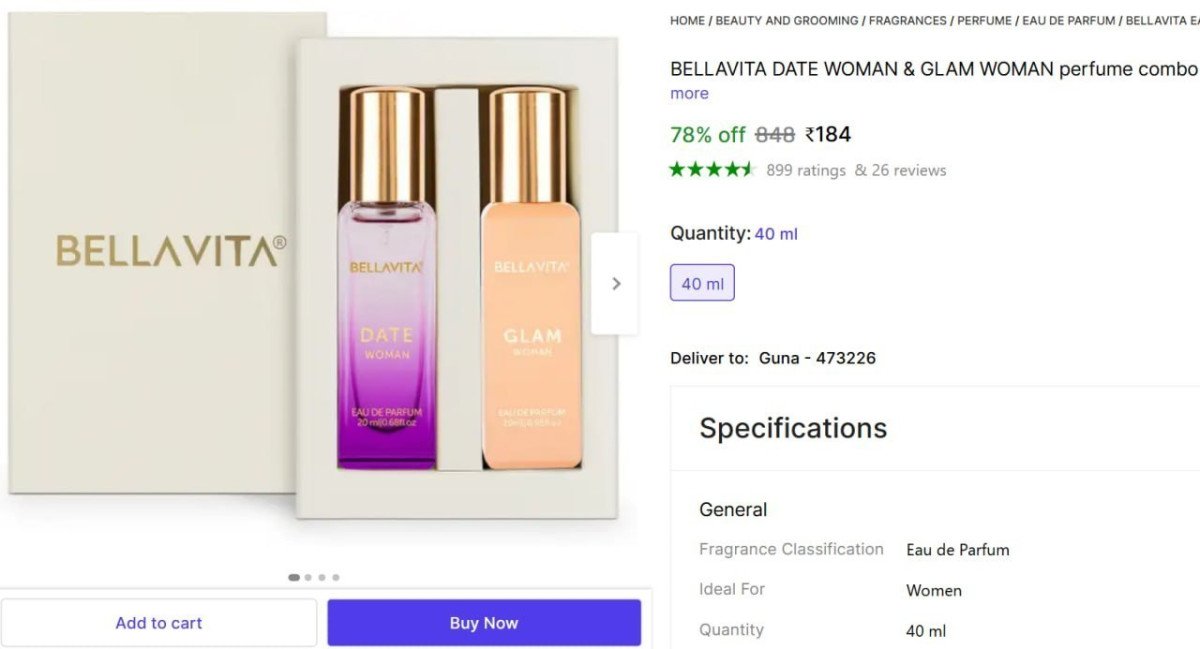Click the last carousel dot indicator
This screenshot has height=649, width=1200.
[337, 577]
